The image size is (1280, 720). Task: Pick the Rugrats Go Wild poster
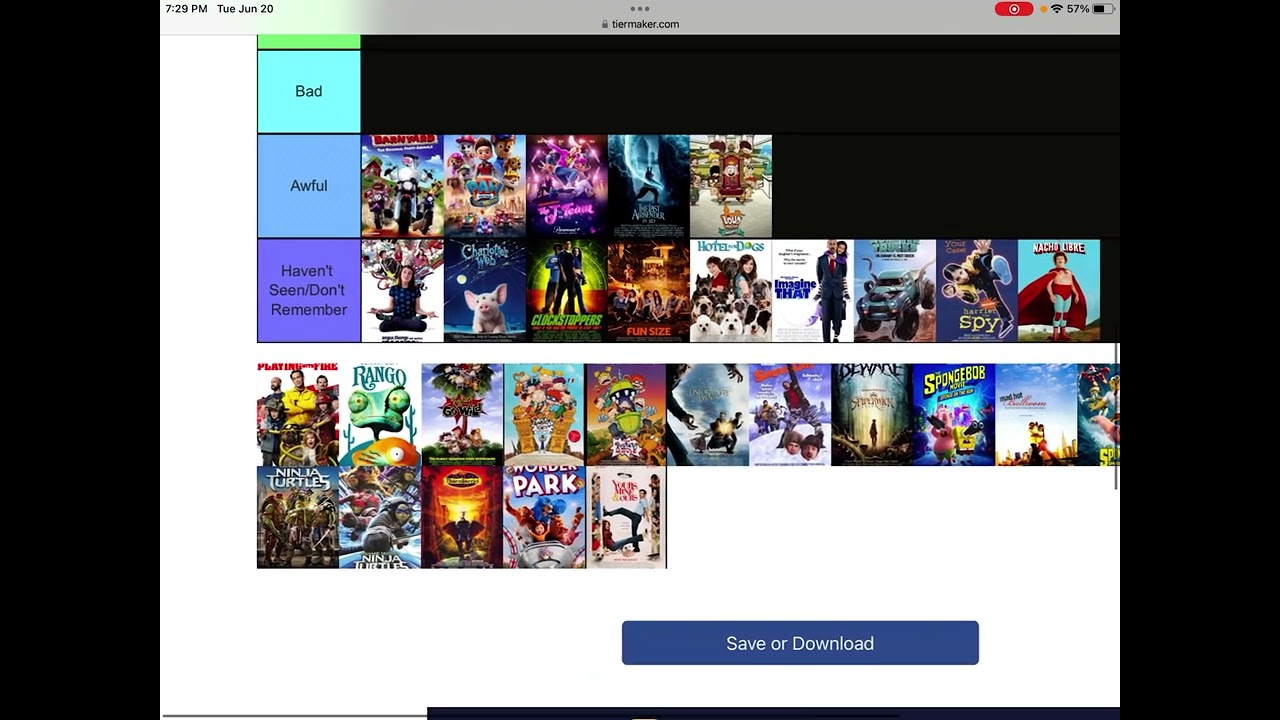coord(462,415)
